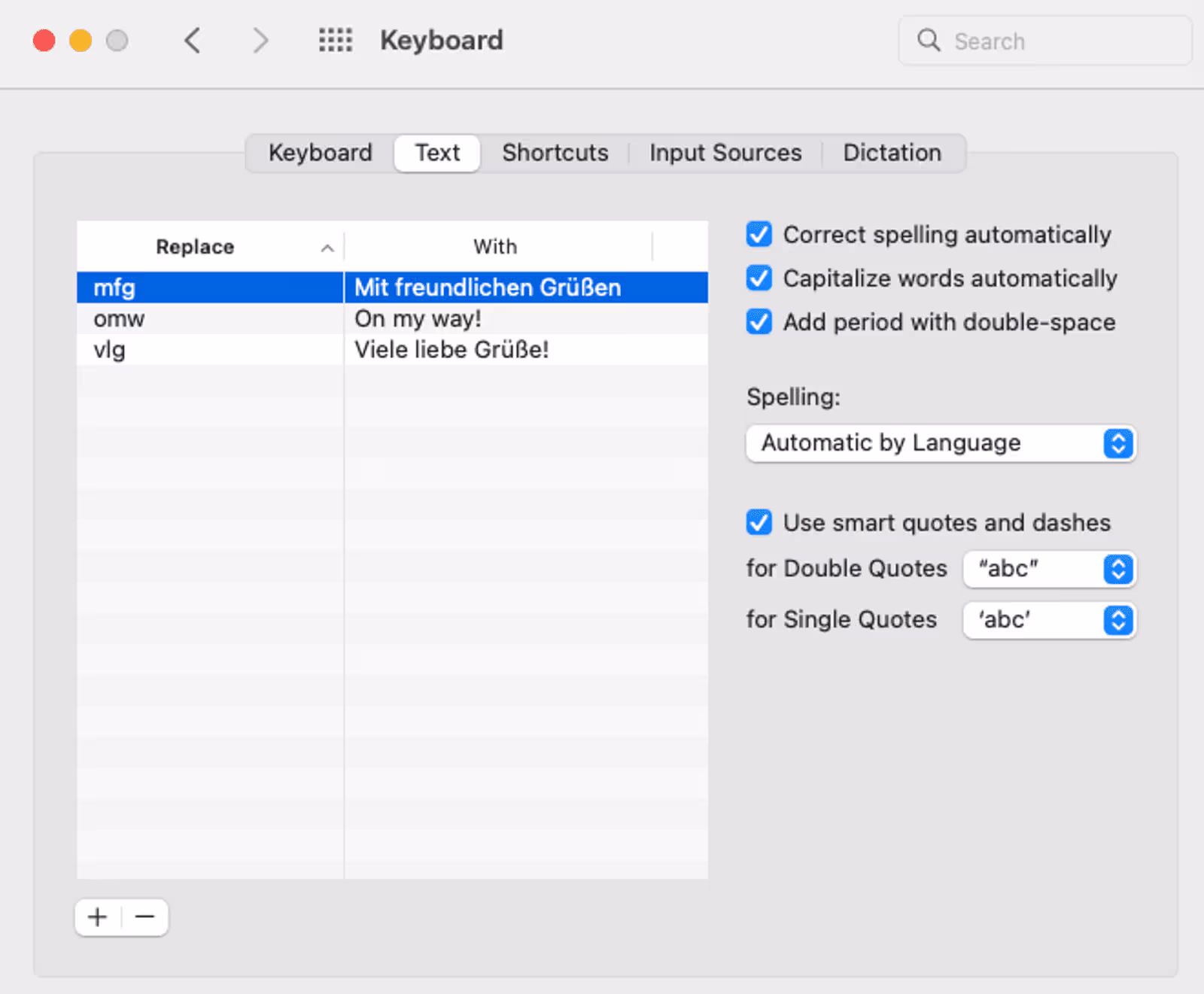1204x994 pixels.
Task: Turn off Use smart quotes and dashes
Action: [x=759, y=522]
